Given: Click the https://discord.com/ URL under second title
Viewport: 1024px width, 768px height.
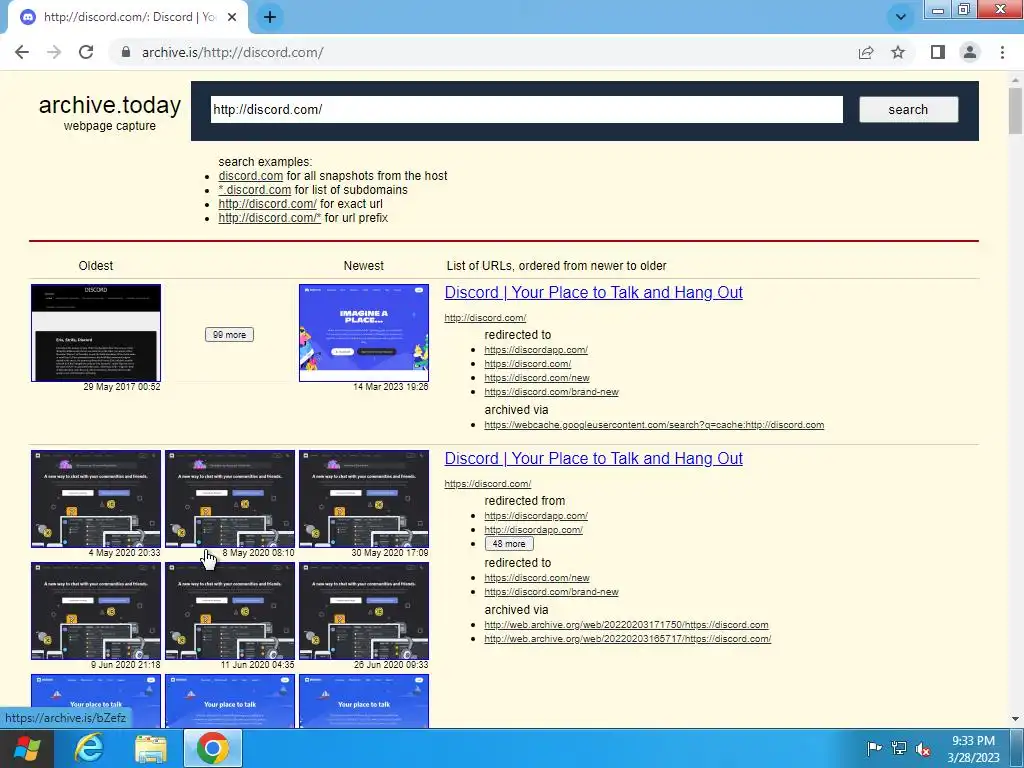Looking at the screenshot, I should coord(488,484).
